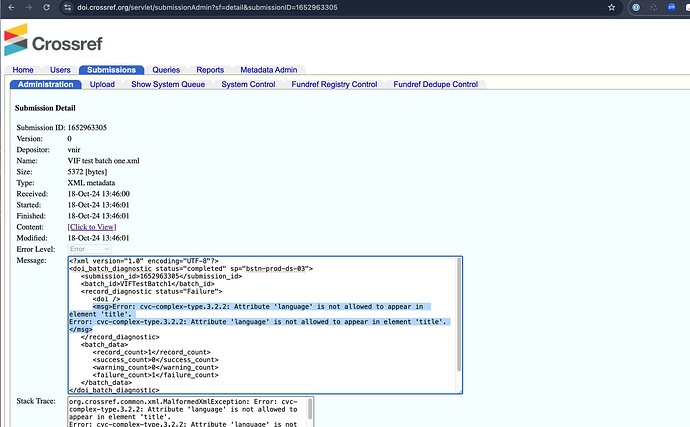Click the batch_id VIFTestBatch1 line
690x427 pixels.
147,284
